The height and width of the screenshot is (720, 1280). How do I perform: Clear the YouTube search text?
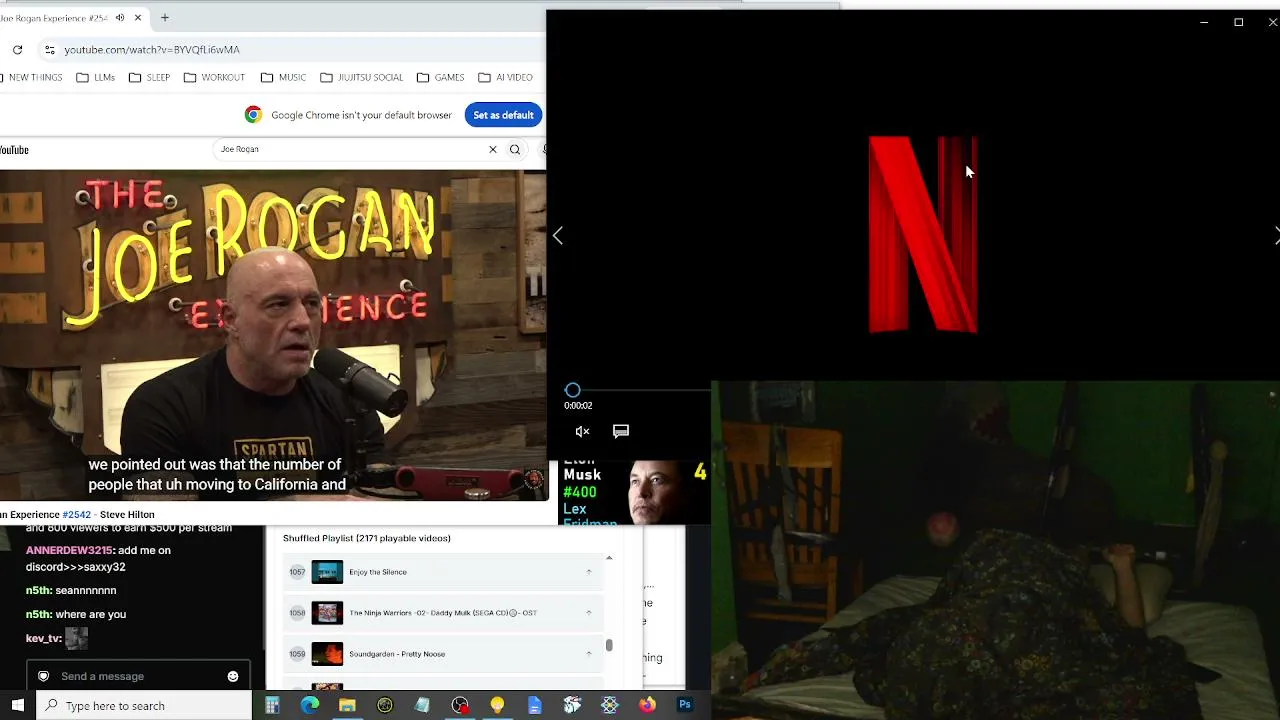(x=492, y=149)
